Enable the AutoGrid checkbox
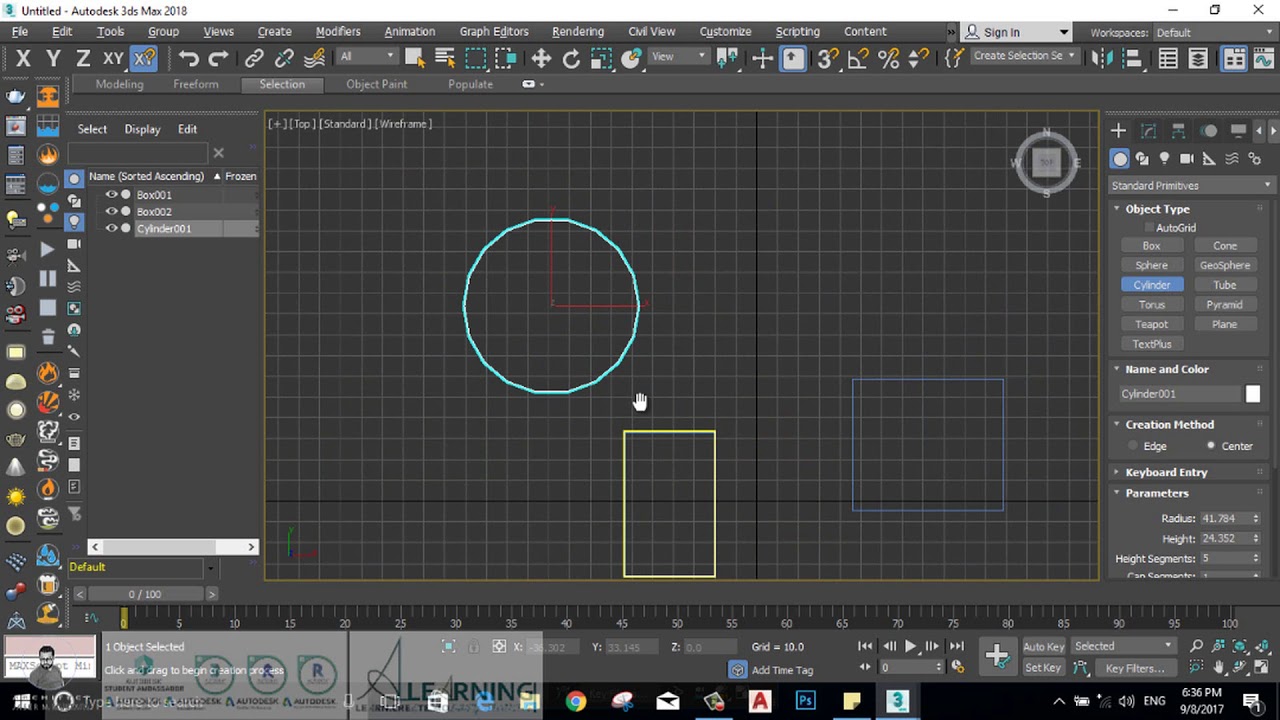The height and width of the screenshot is (720, 1280). click(x=1148, y=228)
